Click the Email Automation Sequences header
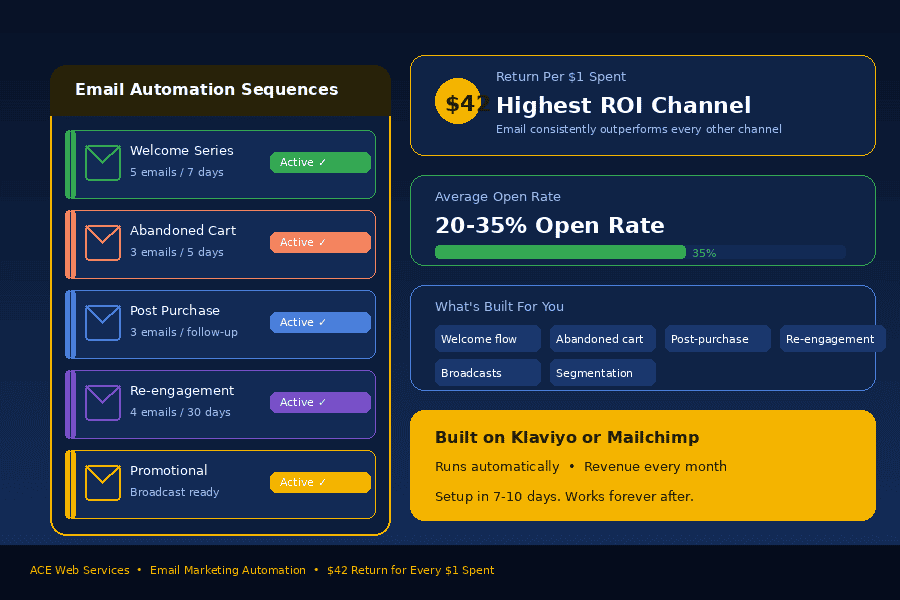900x600 pixels. click(x=220, y=90)
